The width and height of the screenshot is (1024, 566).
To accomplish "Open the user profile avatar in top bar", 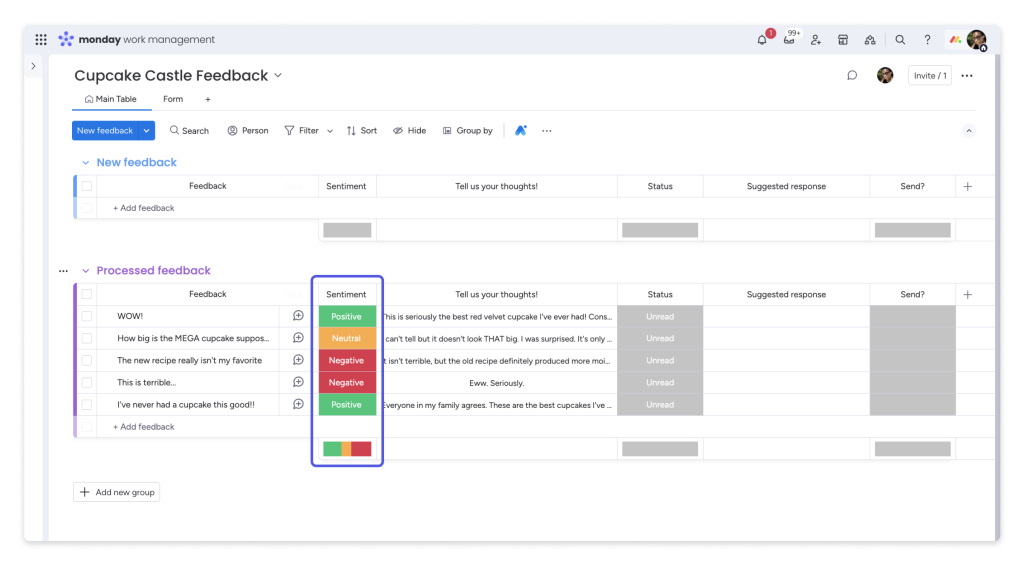I will point(977,40).
